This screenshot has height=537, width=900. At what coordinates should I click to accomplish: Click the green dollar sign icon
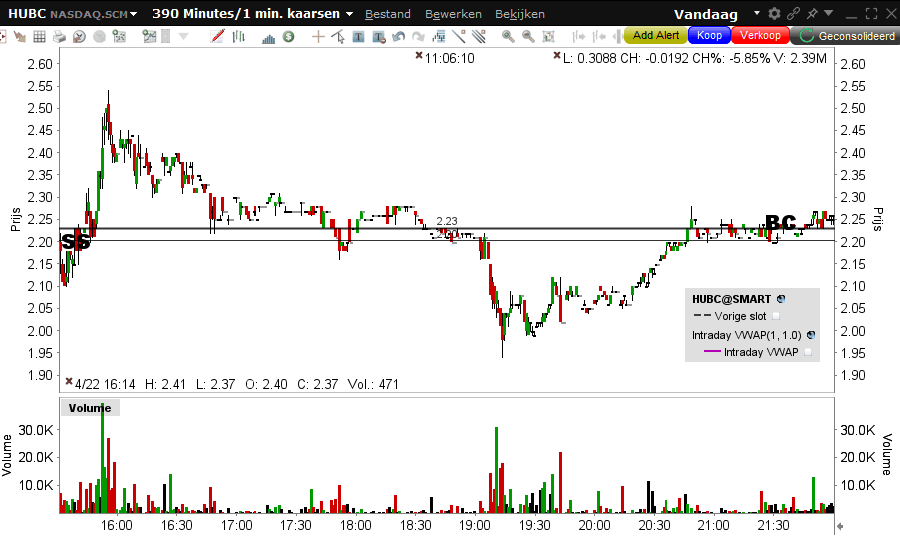click(289, 37)
